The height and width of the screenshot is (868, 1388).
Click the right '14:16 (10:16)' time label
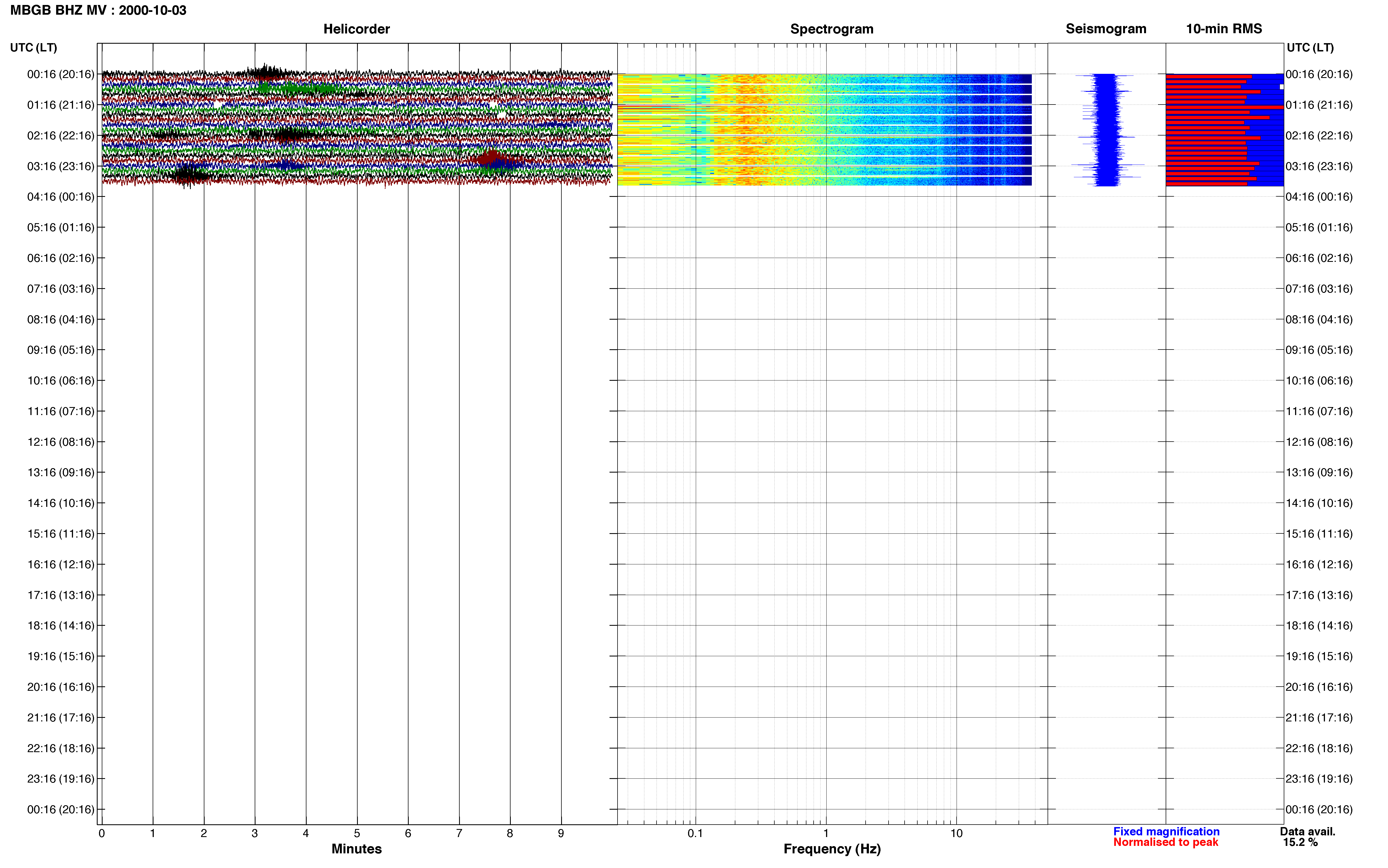point(1319,504)
